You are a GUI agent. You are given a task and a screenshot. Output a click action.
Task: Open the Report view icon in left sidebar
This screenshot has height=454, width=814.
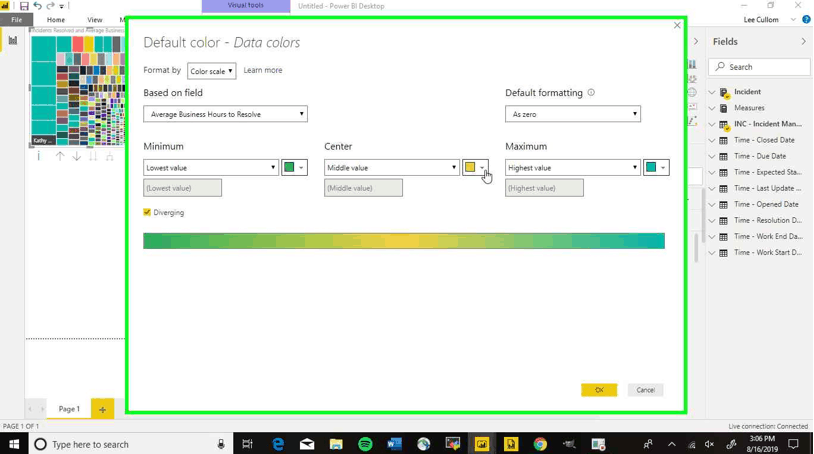(12, 40)
